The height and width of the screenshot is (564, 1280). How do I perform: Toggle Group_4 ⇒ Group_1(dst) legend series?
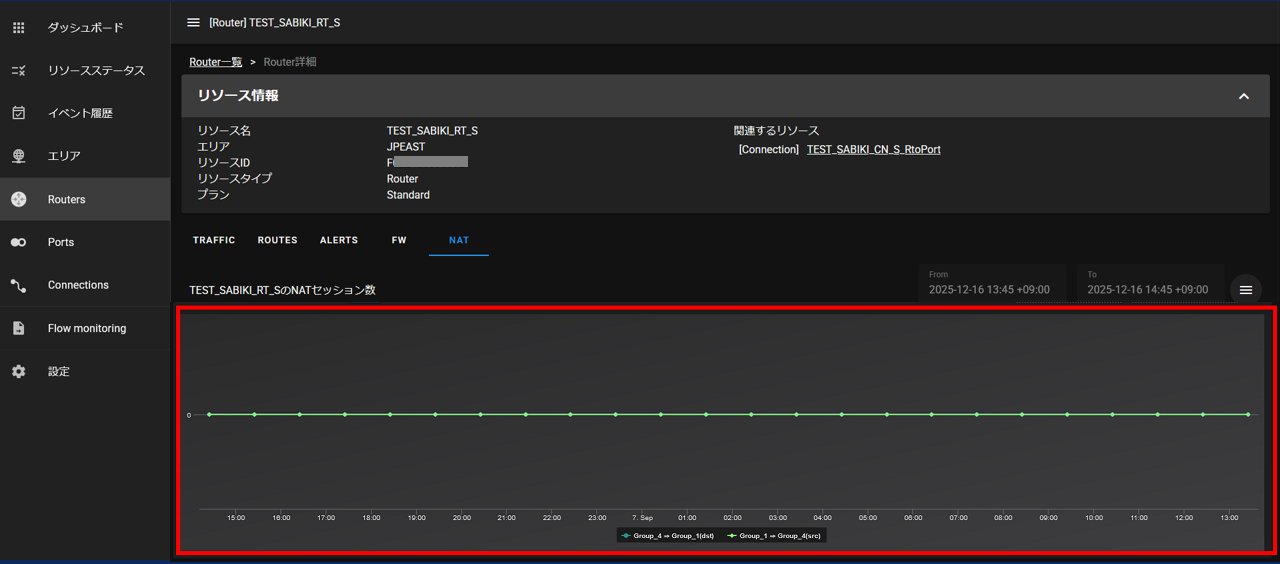667,536
